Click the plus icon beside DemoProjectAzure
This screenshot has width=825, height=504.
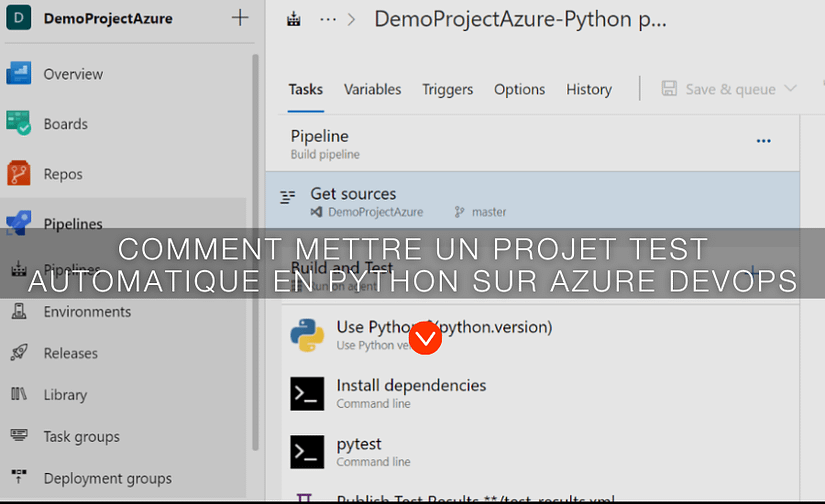[240, 17]
